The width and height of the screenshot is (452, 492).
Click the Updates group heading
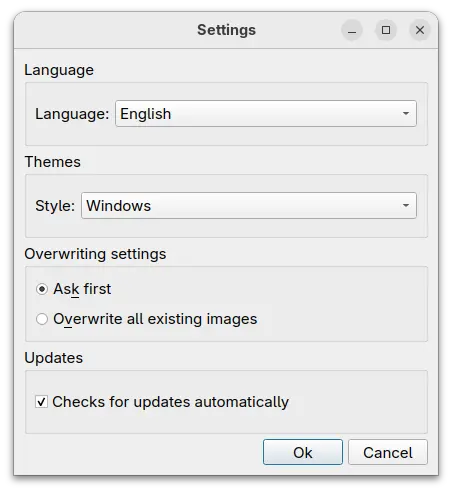click(54, 358)
